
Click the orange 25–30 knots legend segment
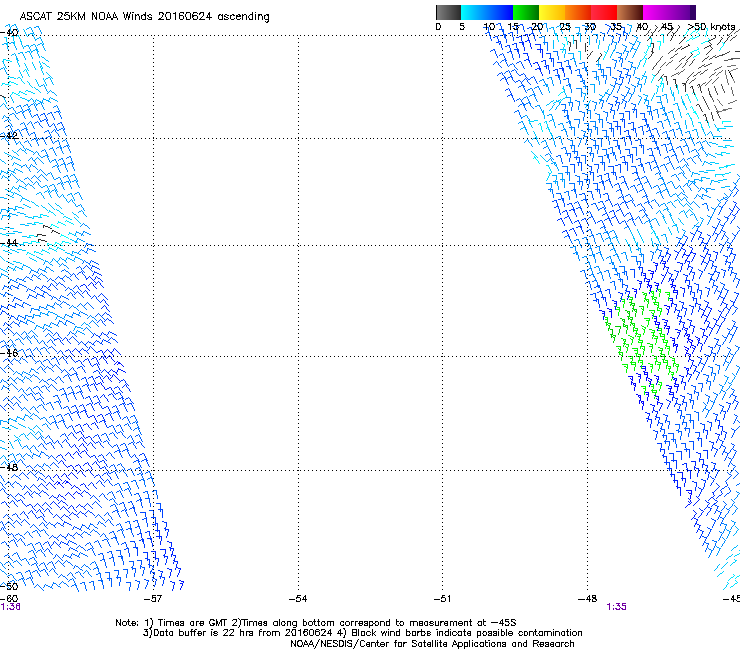pos(578,12)
